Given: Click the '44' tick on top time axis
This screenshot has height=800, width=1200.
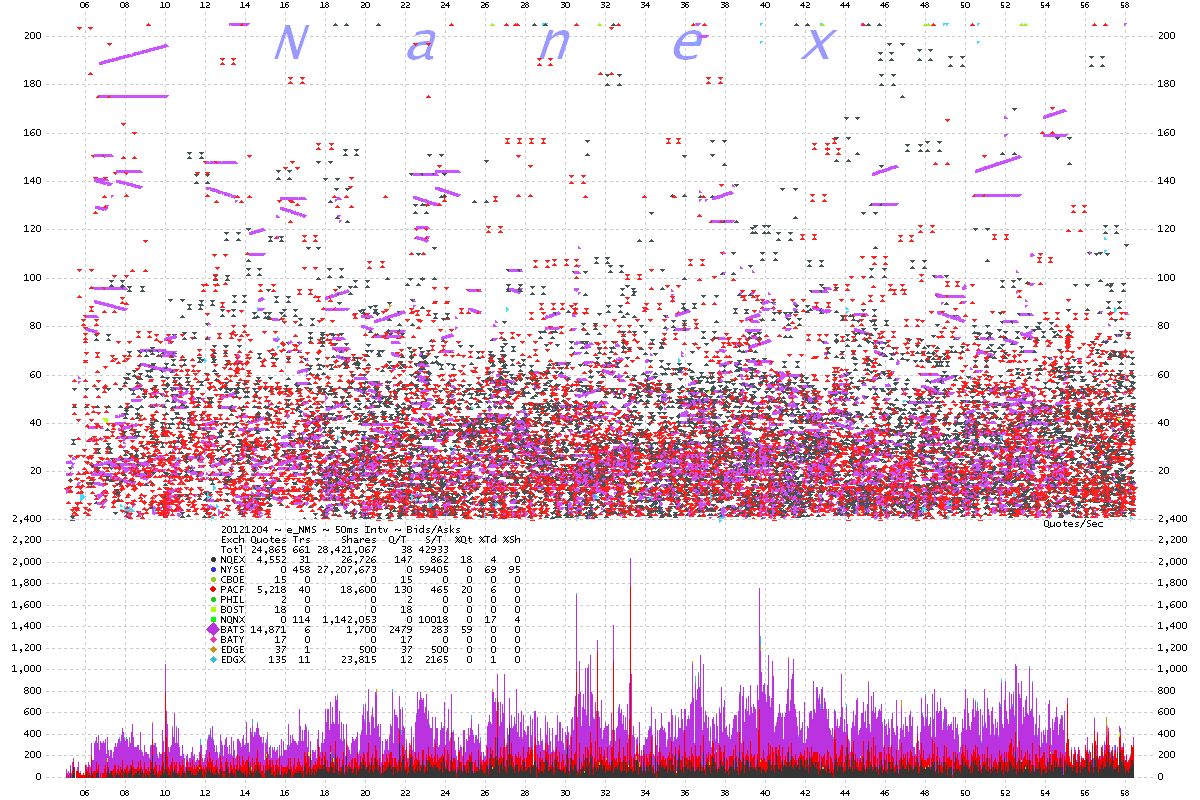Looking at the screenshot, I should [x=845, y=5].
